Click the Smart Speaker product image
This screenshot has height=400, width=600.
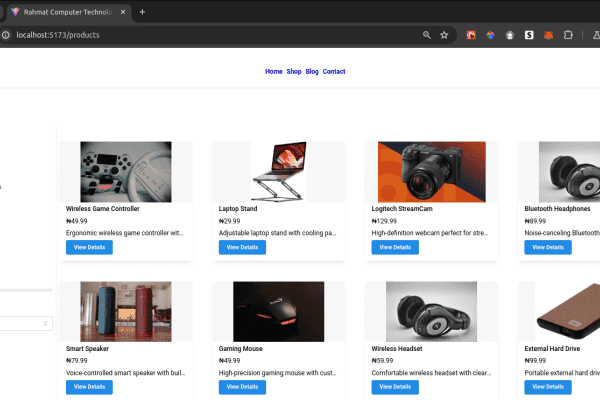click(x=126, y=312)
